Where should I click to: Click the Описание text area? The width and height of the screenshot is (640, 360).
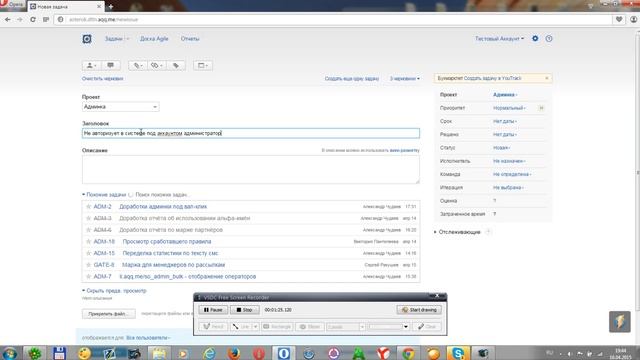pos(251,169)
